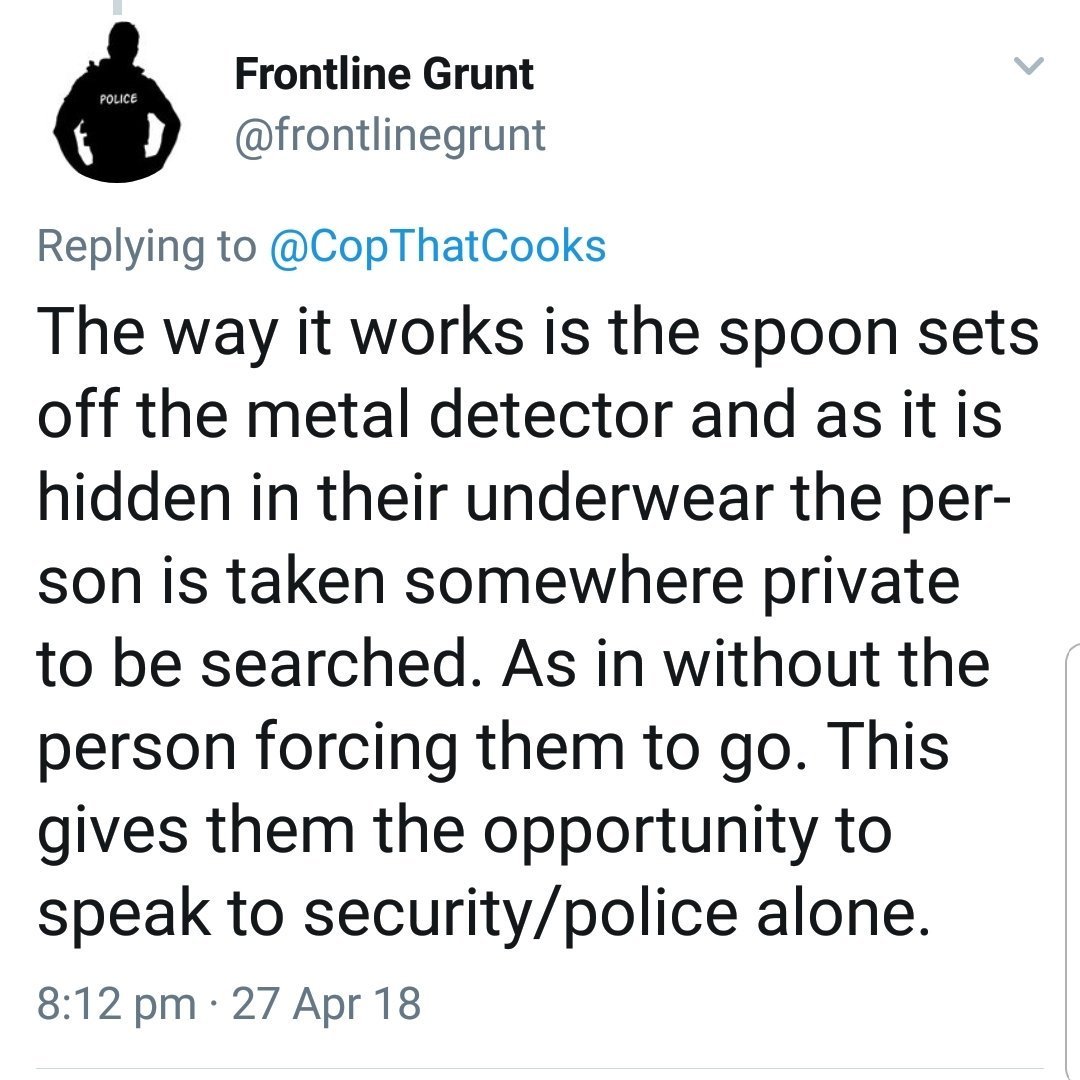Click the word 'forcing' in the tweet
Image resolution: width=1080 pixels, height=1080 pixels.
pos(400,747)
